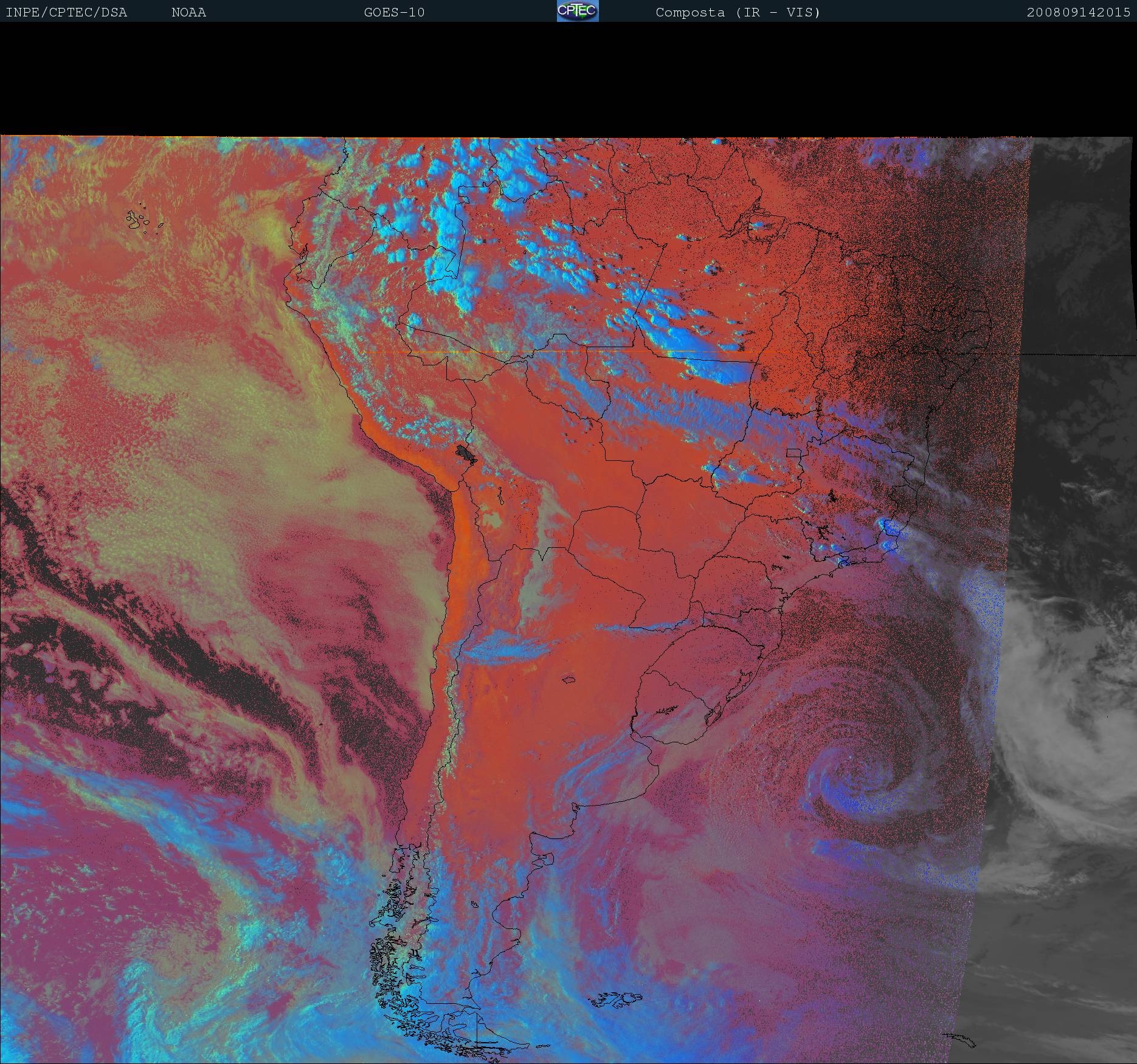Click the black no-data band at top

(x=568, y=79)
